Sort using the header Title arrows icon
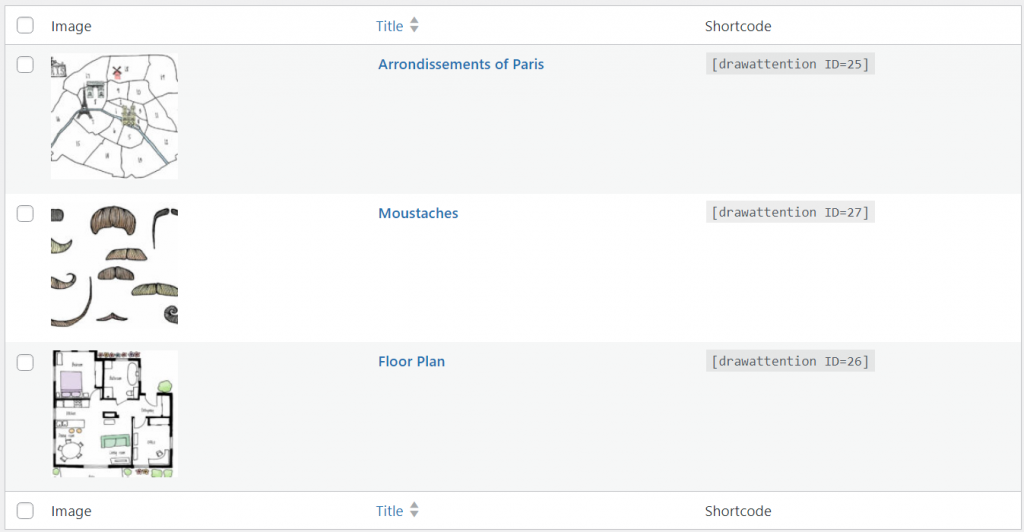 414,25
